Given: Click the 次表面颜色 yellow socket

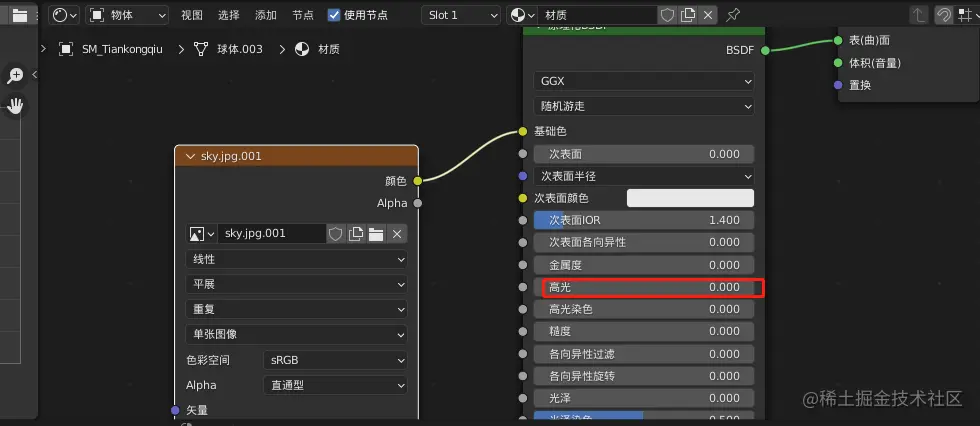Looking at the screenshot, I should [523, 198].
